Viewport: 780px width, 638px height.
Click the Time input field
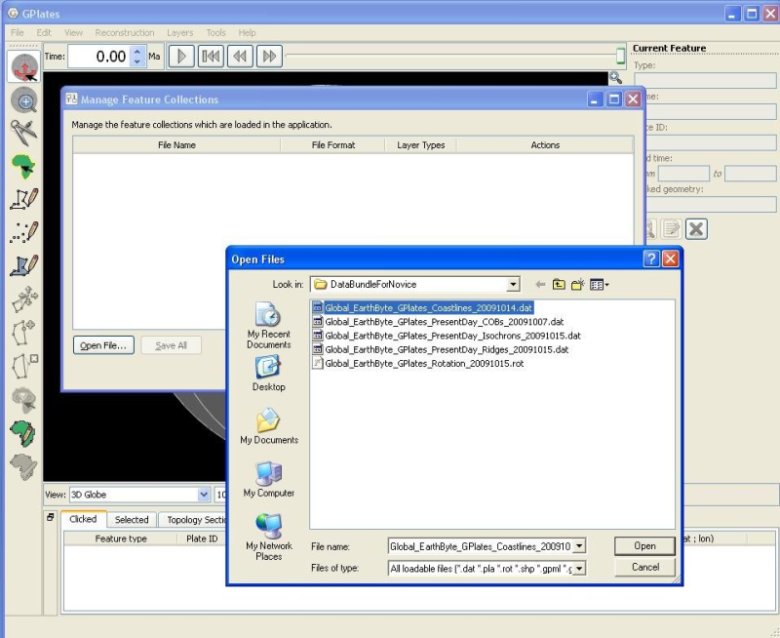pyautogui.click(x=99, y=56)
